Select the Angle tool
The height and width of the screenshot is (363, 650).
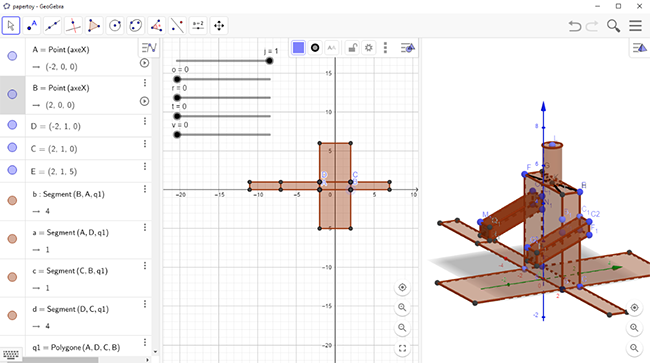(x=156, y=26)
